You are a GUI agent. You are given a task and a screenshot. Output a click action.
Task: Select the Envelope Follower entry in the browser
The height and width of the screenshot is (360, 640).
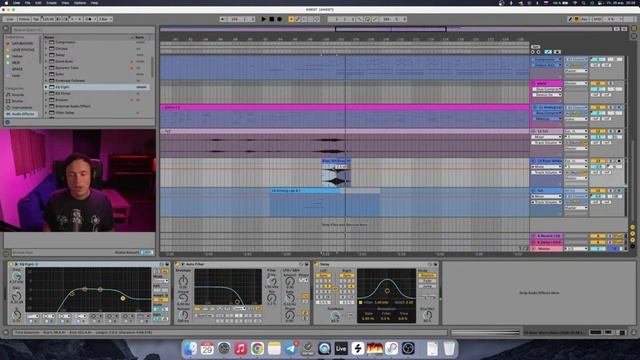70,80
